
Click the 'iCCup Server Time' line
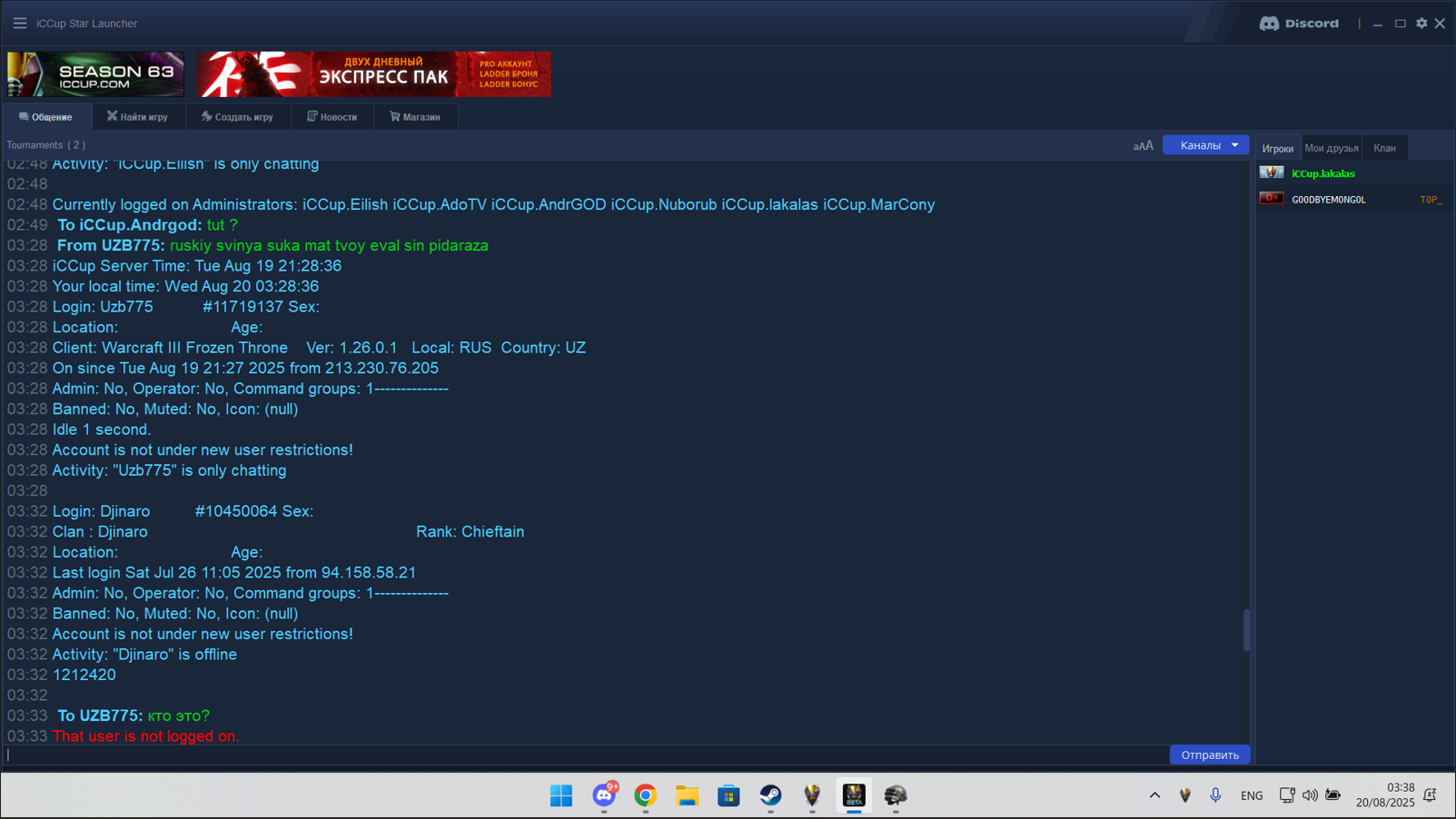pyautogui.click(x=197, y=266)
